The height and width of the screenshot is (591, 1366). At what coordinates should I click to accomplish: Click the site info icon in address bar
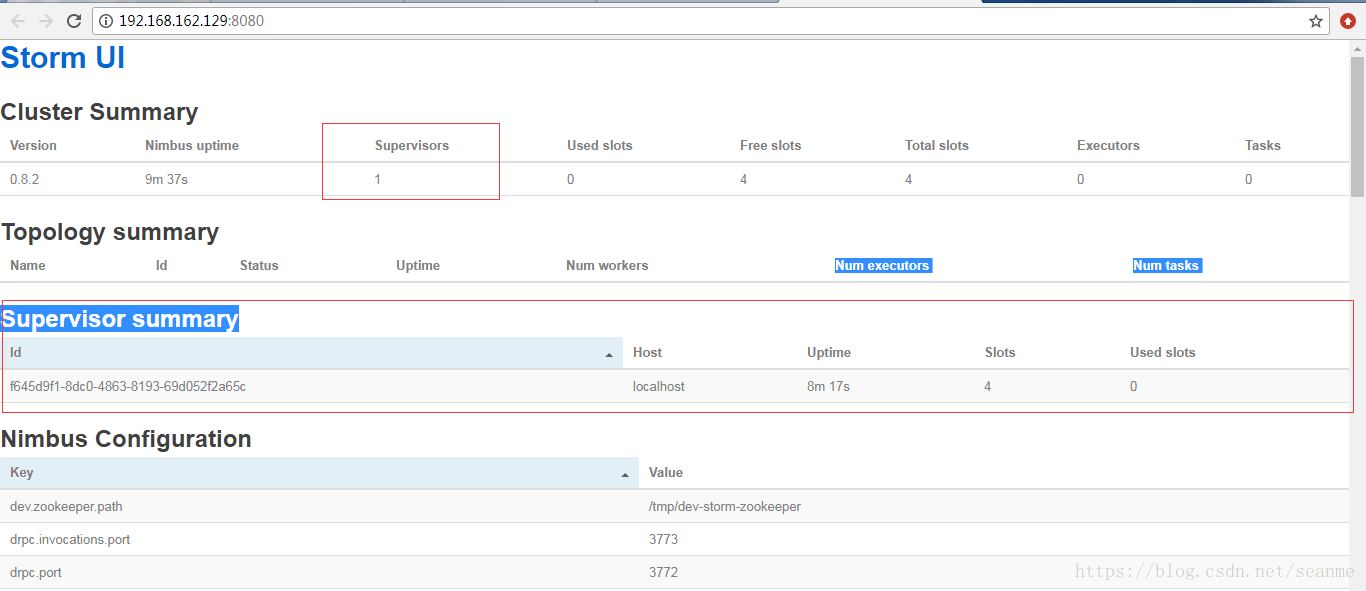click(106, 21)
